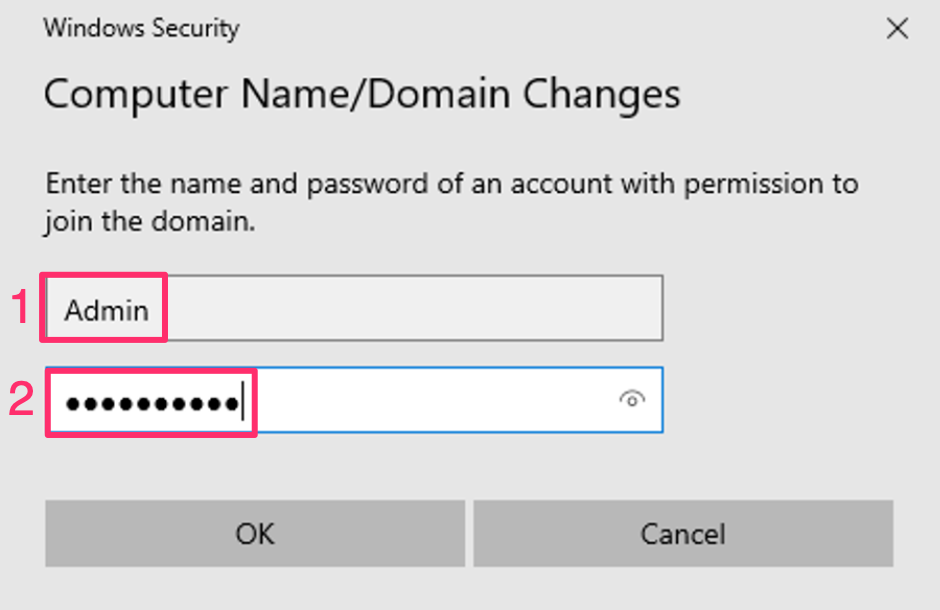Click the OK button
Screen dimensions: 940x610
click(255, 534)
